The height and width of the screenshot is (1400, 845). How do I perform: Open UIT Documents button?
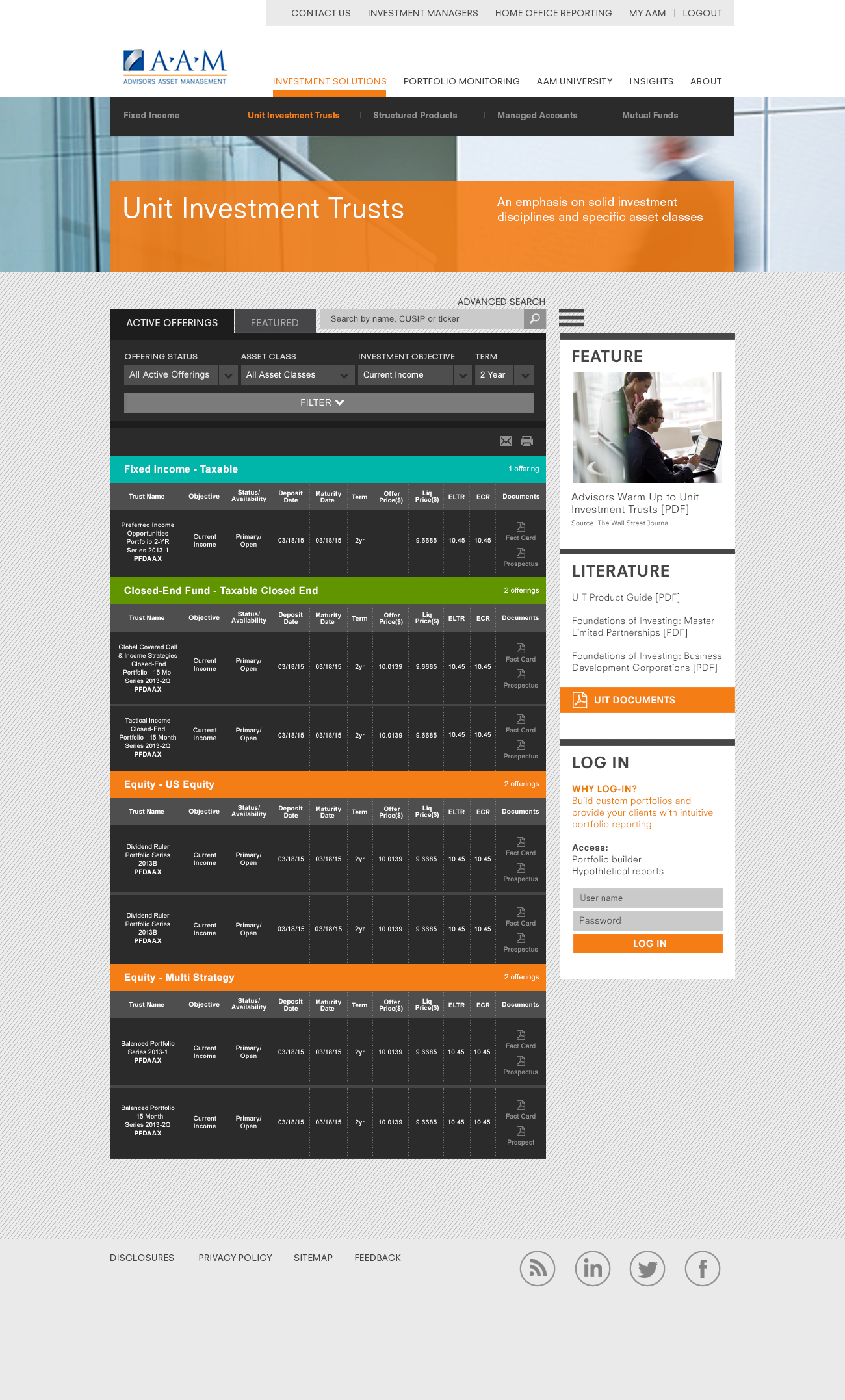pos(647,700)
